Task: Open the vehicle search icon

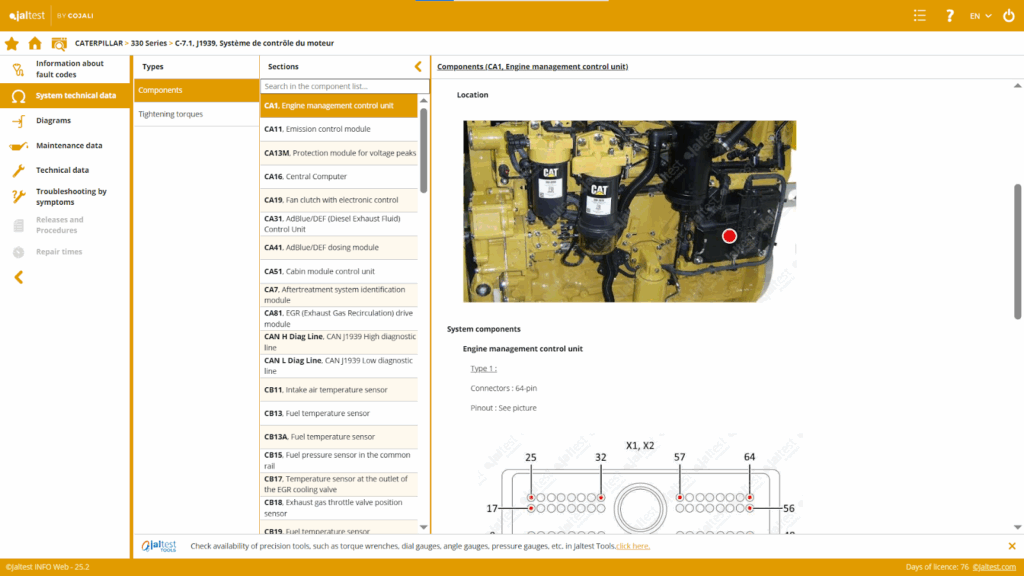Action: [x=59, y=43]
